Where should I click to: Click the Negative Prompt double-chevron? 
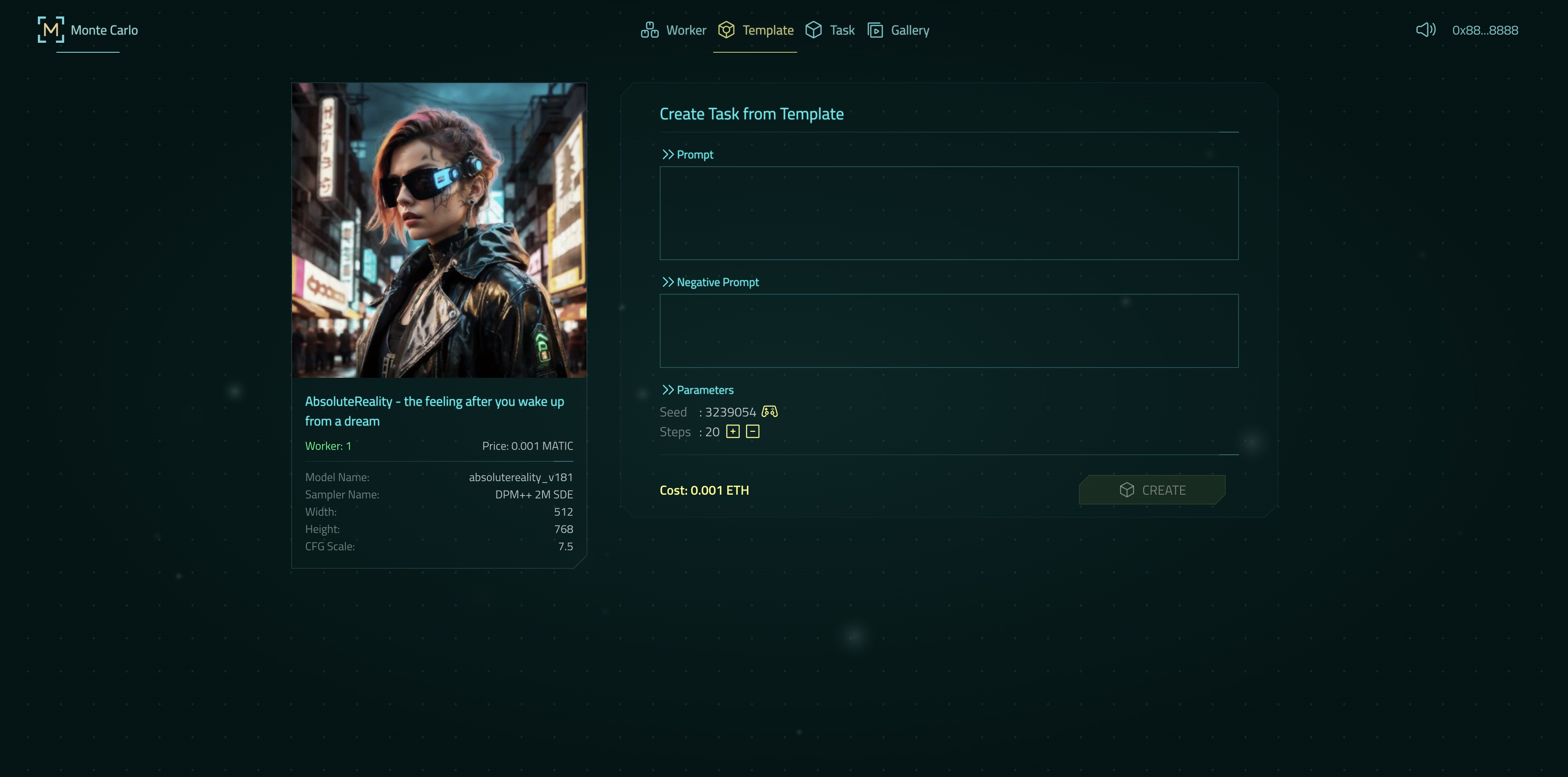668,282
